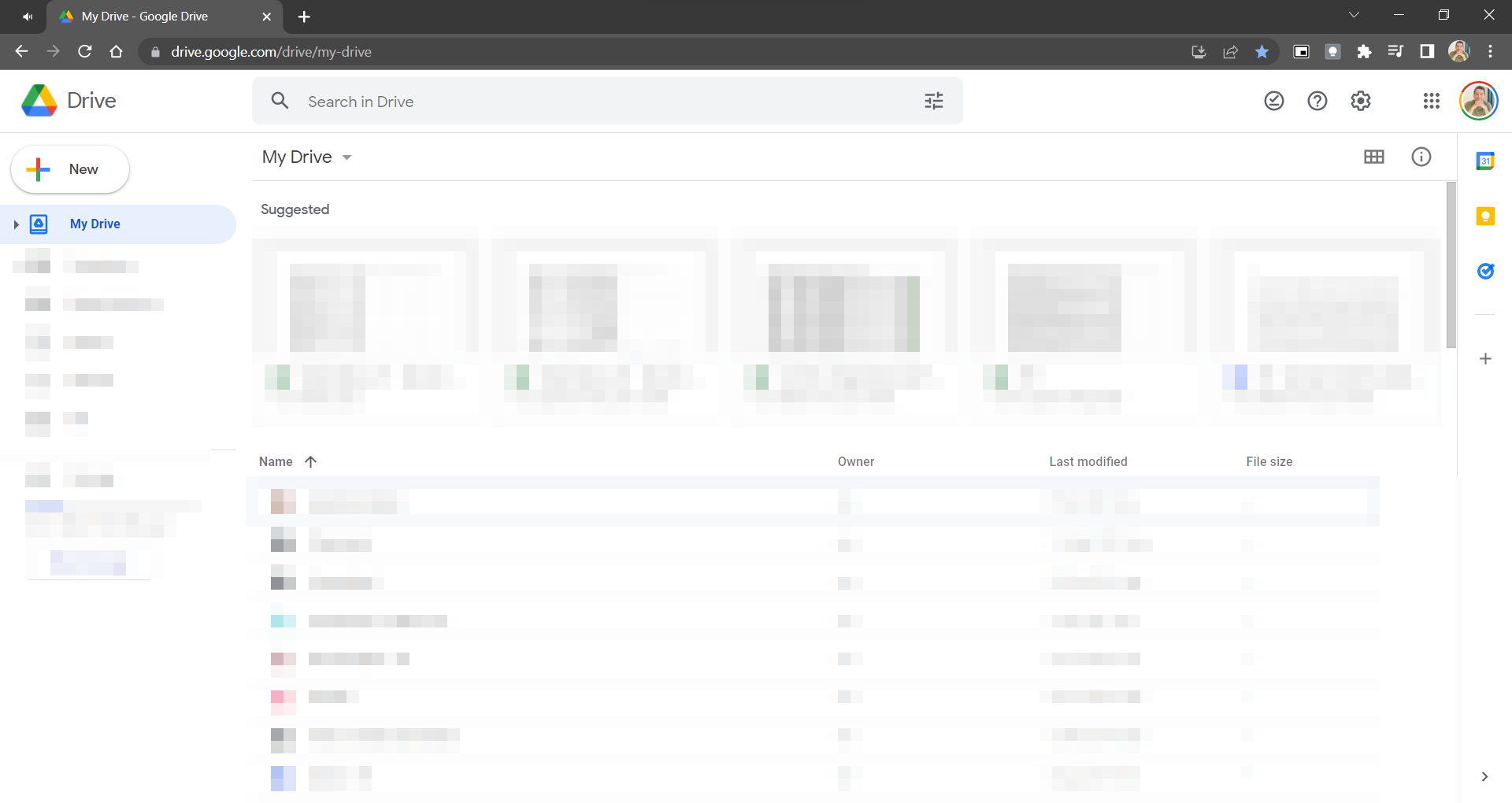This screenshot has width=1512, height=803.
Task: Open the Drive settings gear icon
Action: point(1360,101)
